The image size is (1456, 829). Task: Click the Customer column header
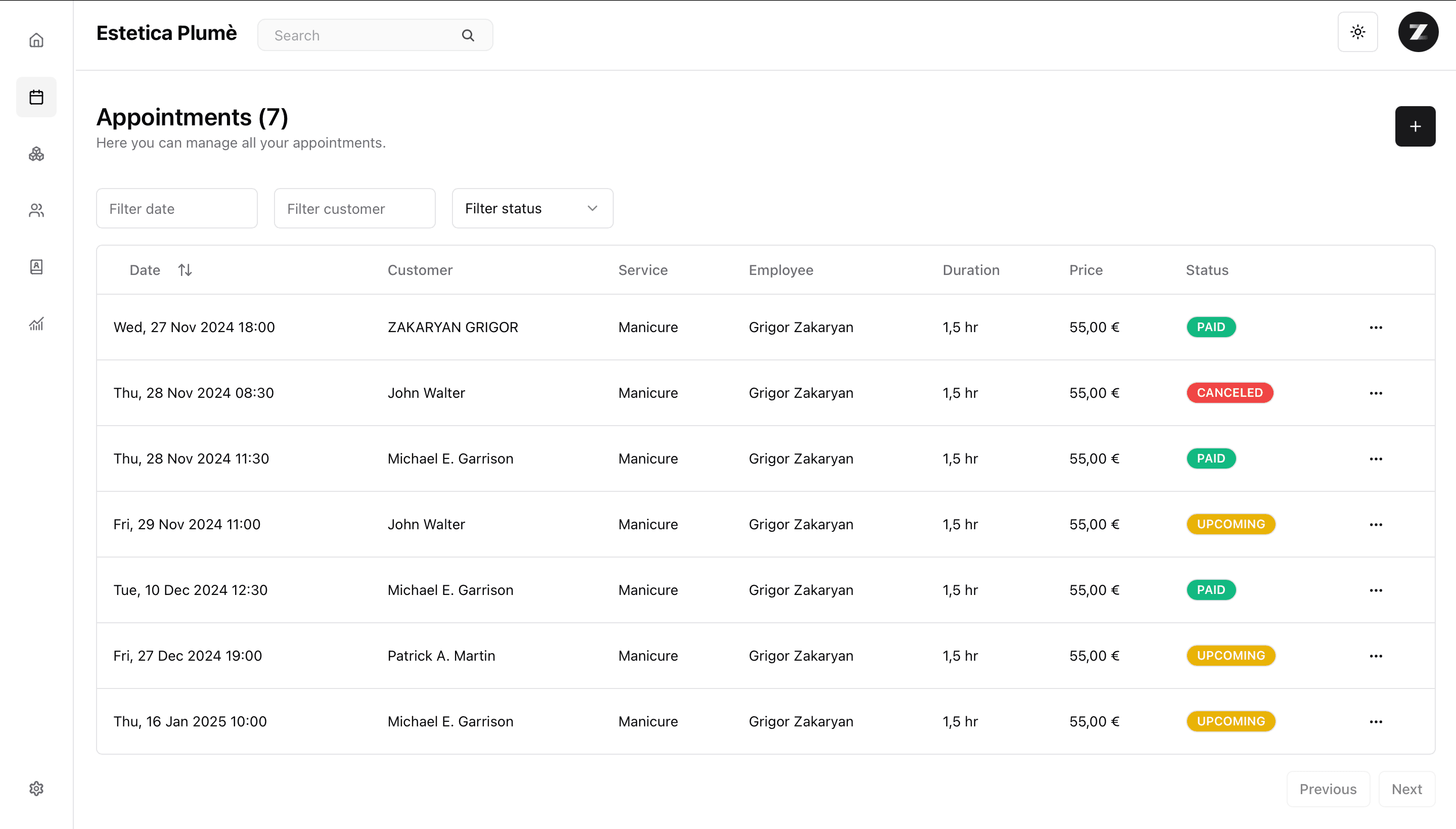pyautogui.click(x=420, y=270)
